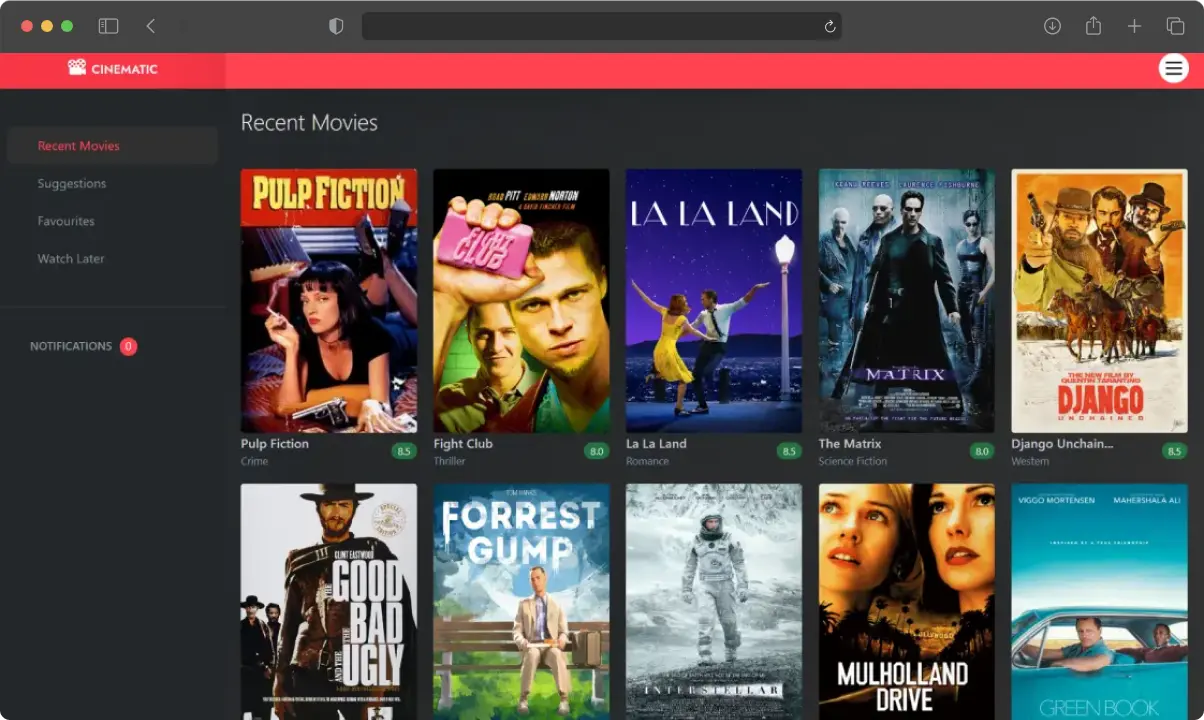Image resolution: width=1204 pixels, height=720 pixels.
Task: Click the notifications count badge
Action: (128, 346)
